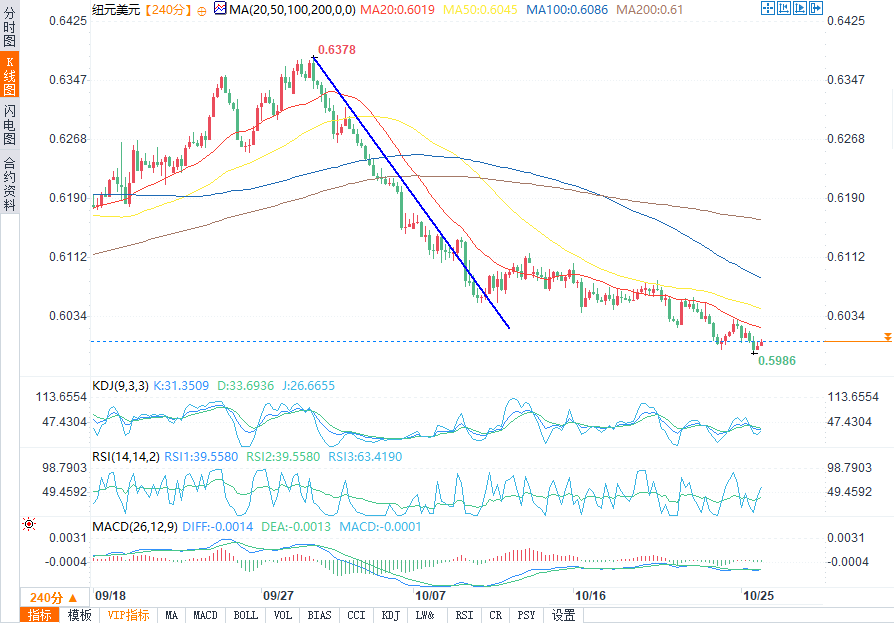The width and height of the screenshot is (894, 623).
Task: Choose the BOLL indicator button
Action: (245, 615)
